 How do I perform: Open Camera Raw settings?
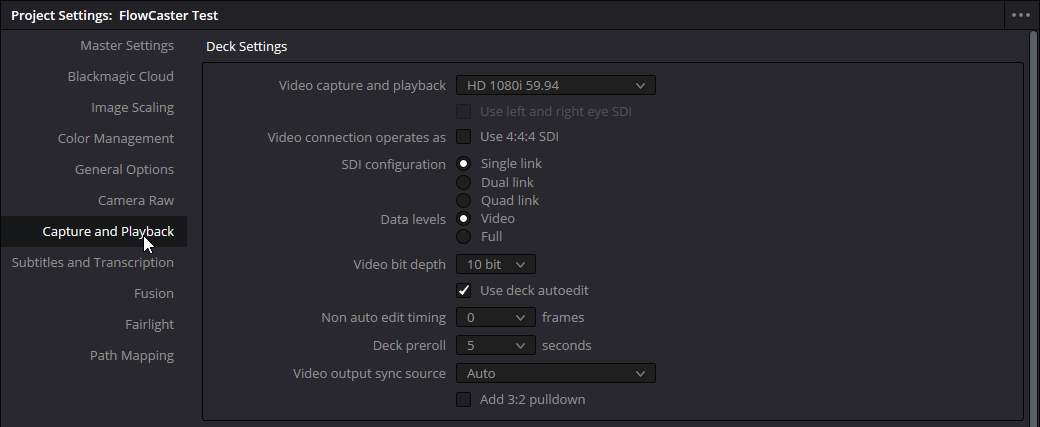136,200
